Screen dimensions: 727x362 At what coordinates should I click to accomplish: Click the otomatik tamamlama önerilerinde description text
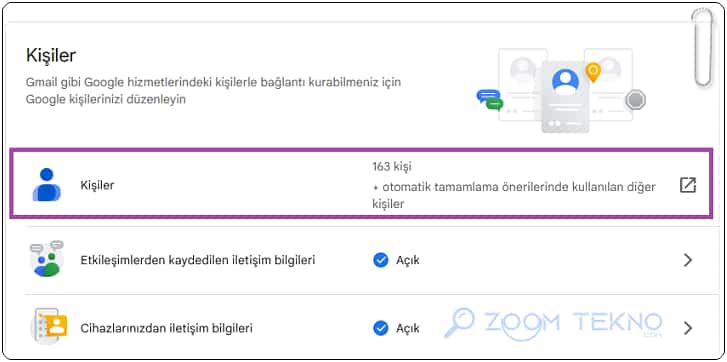pos(514,195)
